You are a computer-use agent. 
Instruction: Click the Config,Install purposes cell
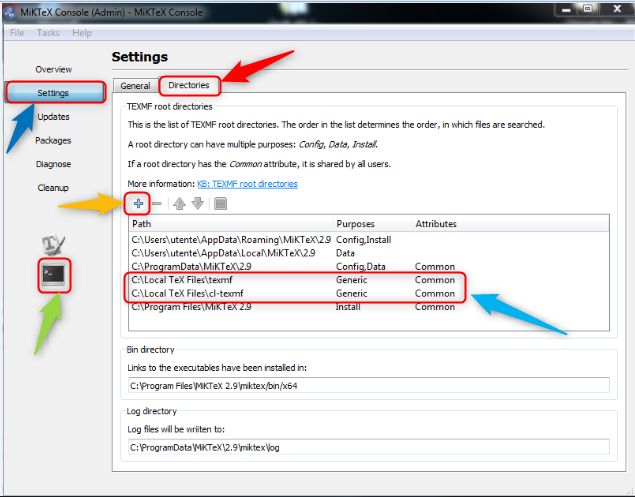(x=364, y=240)
